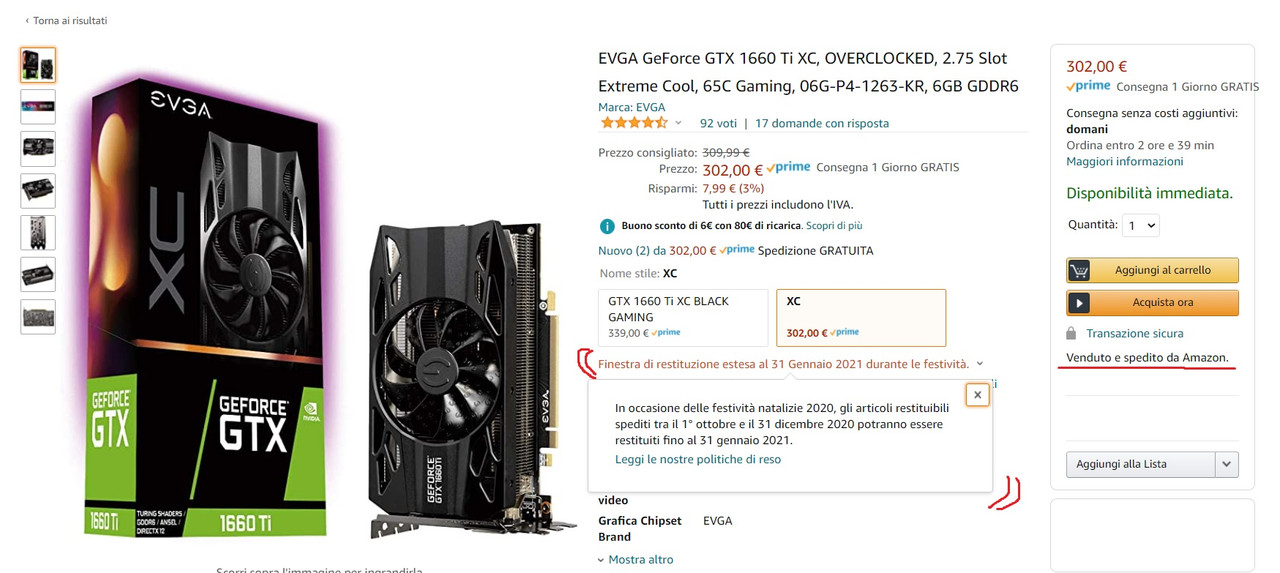Expand Mostra altro product details
Viewport: 1280px width, 573px height.
click(x=635, y=560)
